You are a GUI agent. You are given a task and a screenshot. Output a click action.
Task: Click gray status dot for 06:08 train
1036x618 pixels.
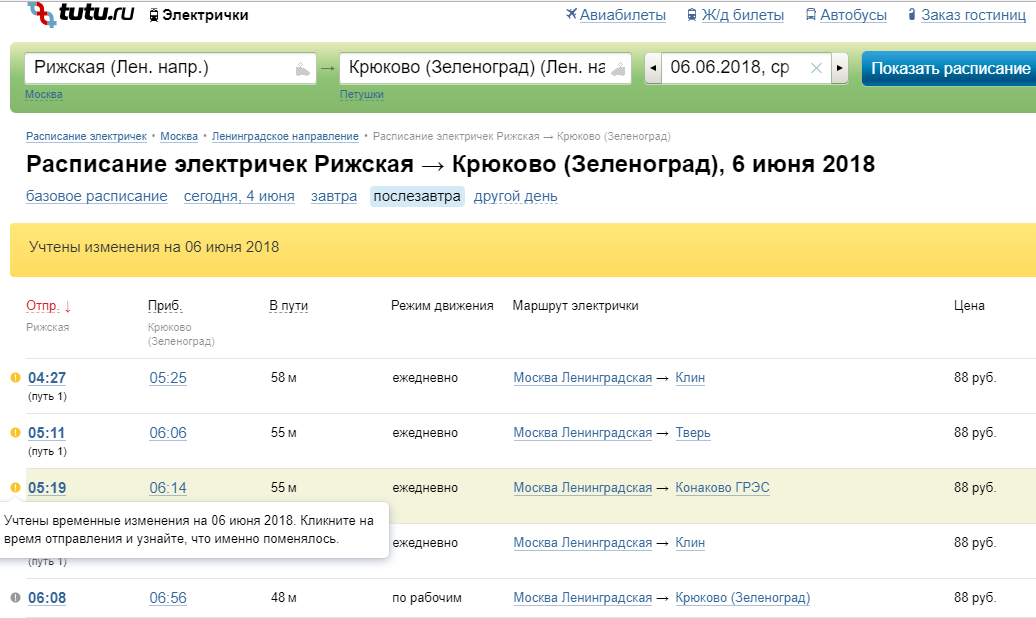point(15,598)
